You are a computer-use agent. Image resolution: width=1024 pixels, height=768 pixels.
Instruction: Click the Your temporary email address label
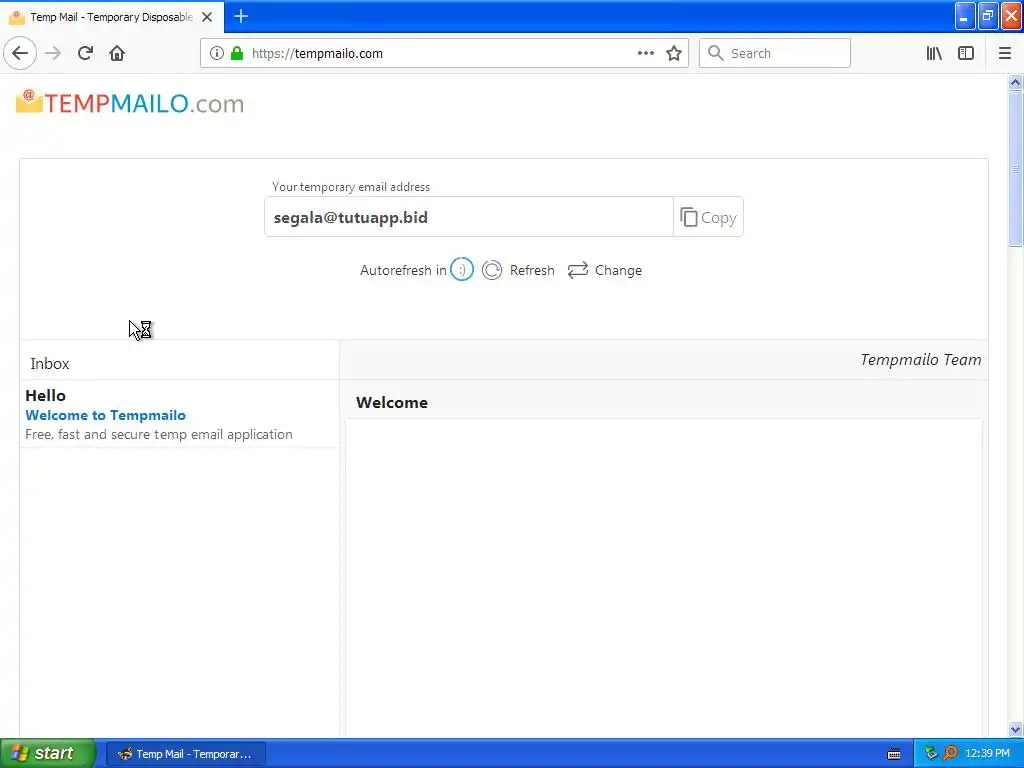coord(351,187)
